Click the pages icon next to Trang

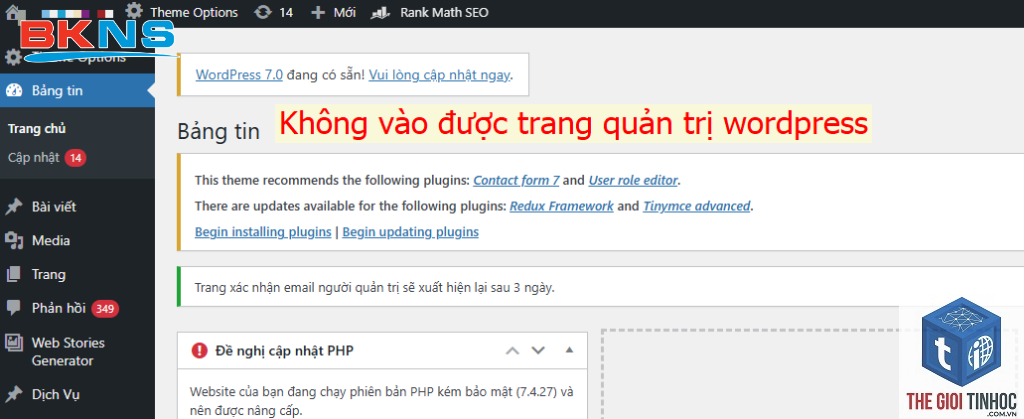pos(14,275)
